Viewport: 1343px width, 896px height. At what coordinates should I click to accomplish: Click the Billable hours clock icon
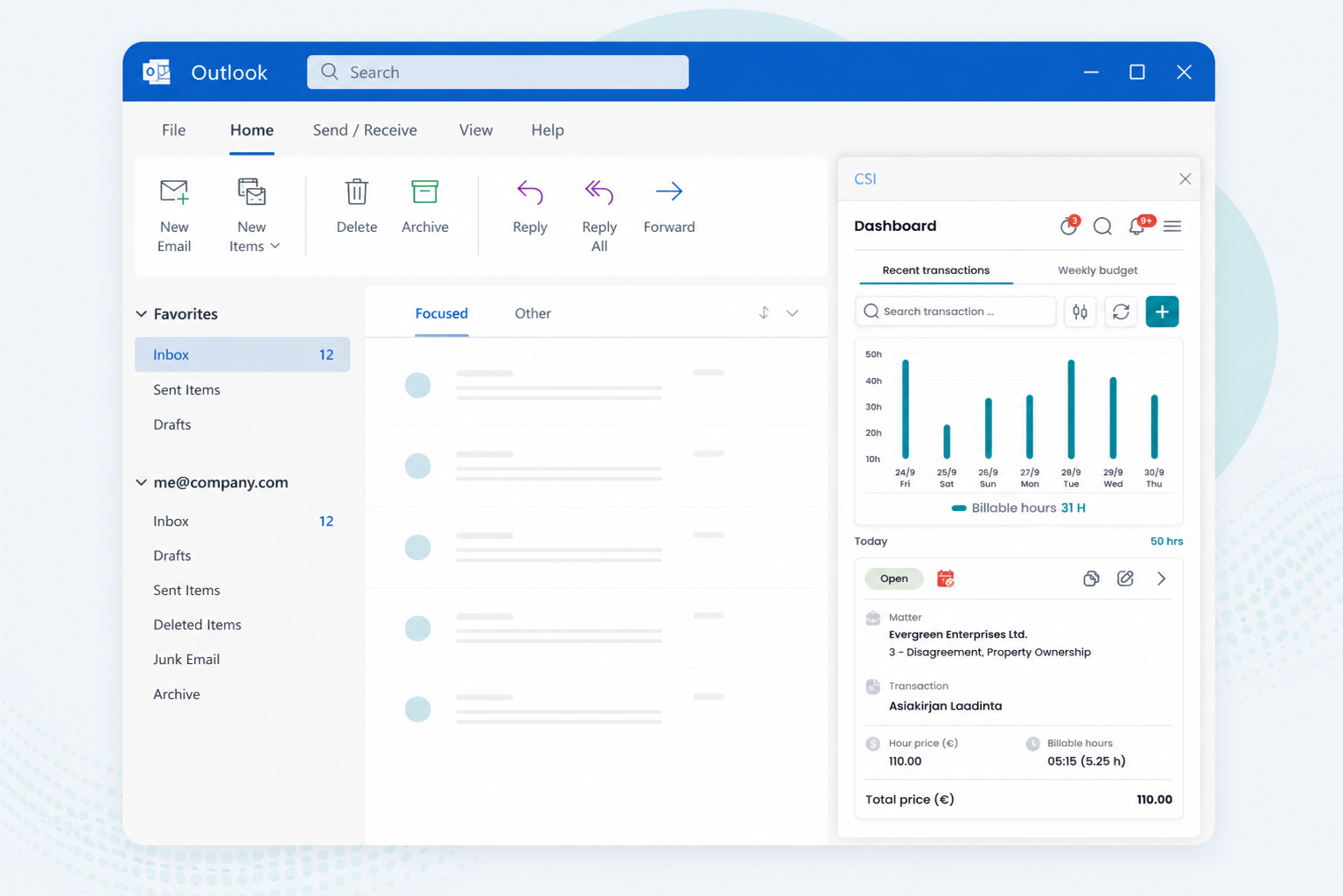tap(1032, 744)
